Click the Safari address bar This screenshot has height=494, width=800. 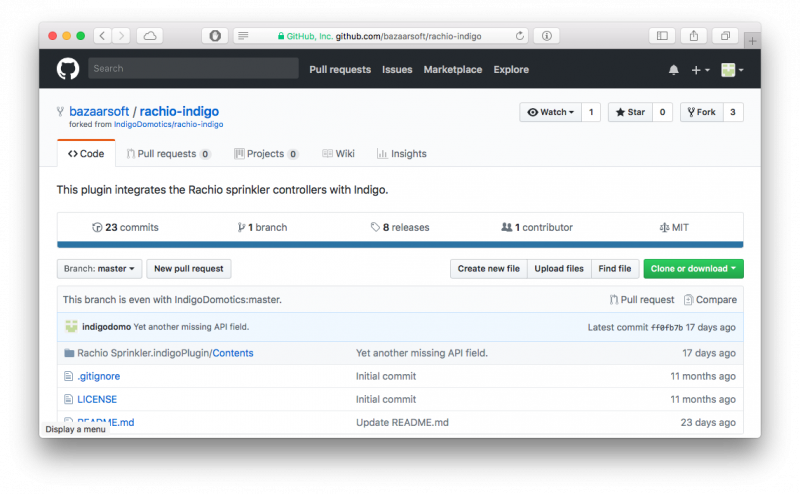coord(381,36)
